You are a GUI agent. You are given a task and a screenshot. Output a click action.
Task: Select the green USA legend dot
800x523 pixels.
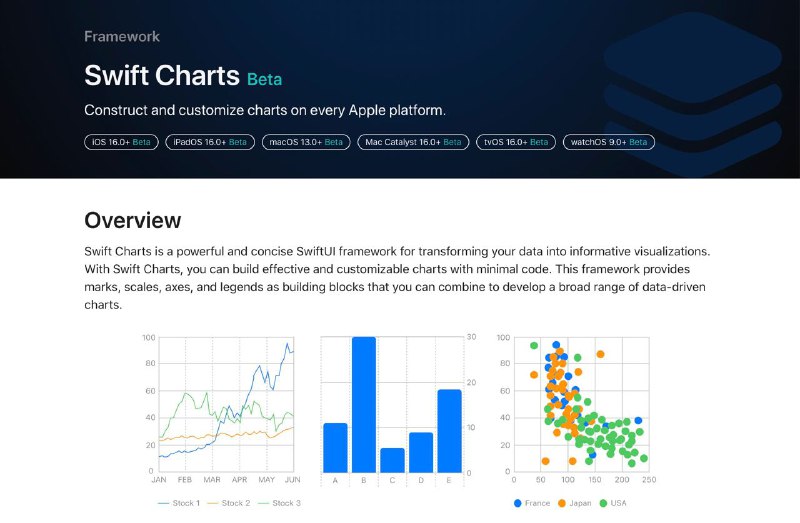pos(604,503)
